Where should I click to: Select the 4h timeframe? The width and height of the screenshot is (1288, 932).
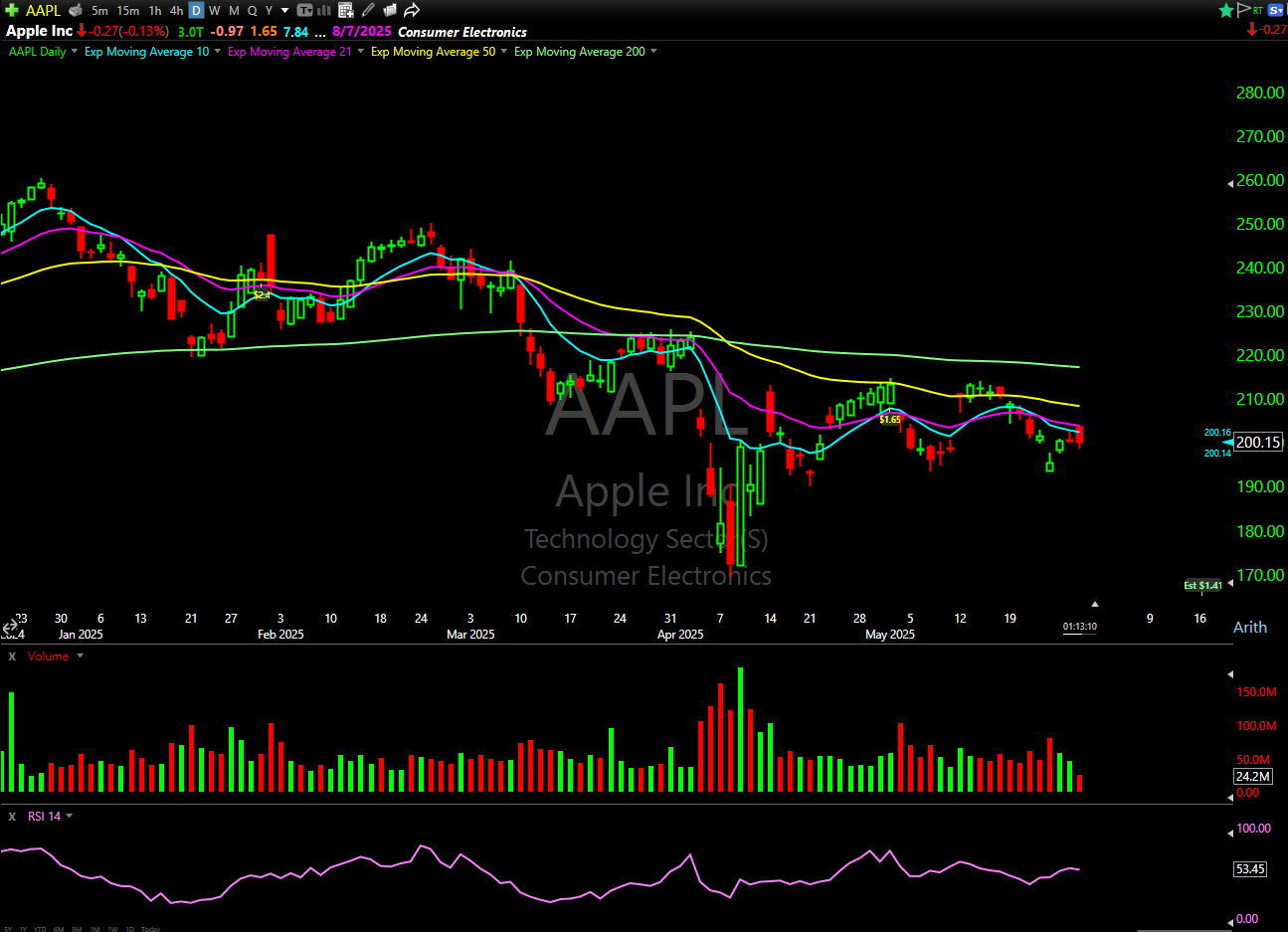coord(176,11)
